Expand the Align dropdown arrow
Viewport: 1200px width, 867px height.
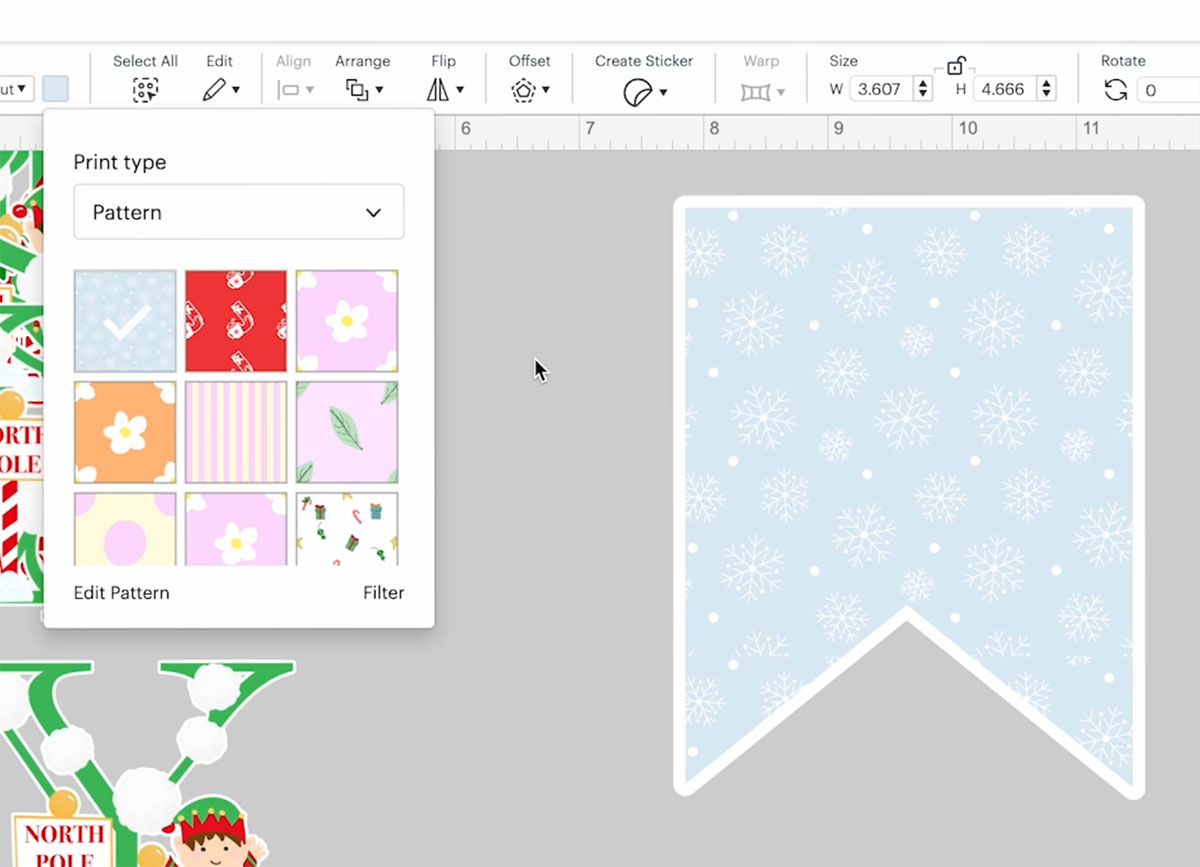click(x=310, y=90)
